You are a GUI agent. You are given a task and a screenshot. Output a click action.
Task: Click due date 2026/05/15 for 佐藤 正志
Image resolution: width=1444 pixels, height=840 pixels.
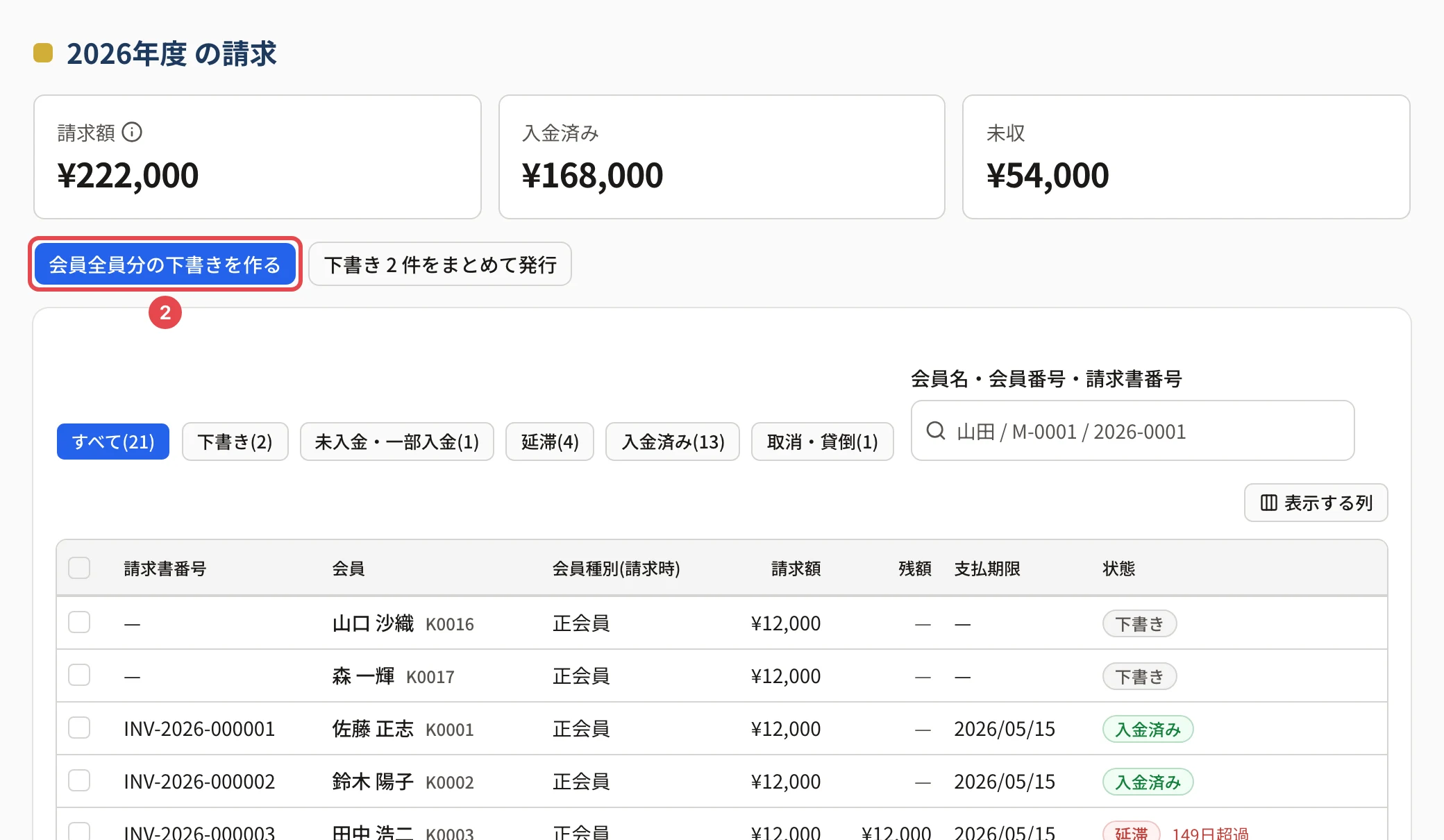coord(1005,729)
